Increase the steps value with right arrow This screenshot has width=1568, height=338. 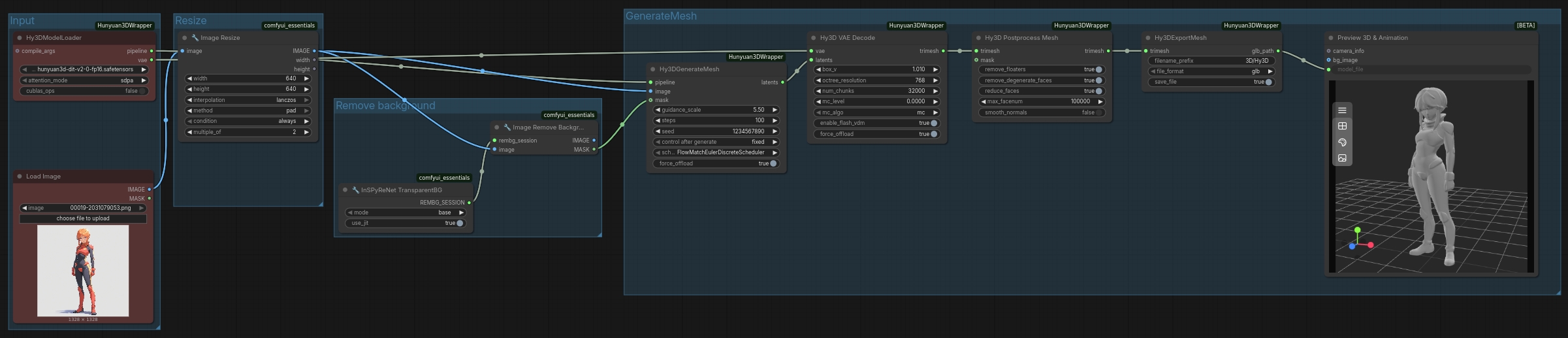click(x=775, y=120)
